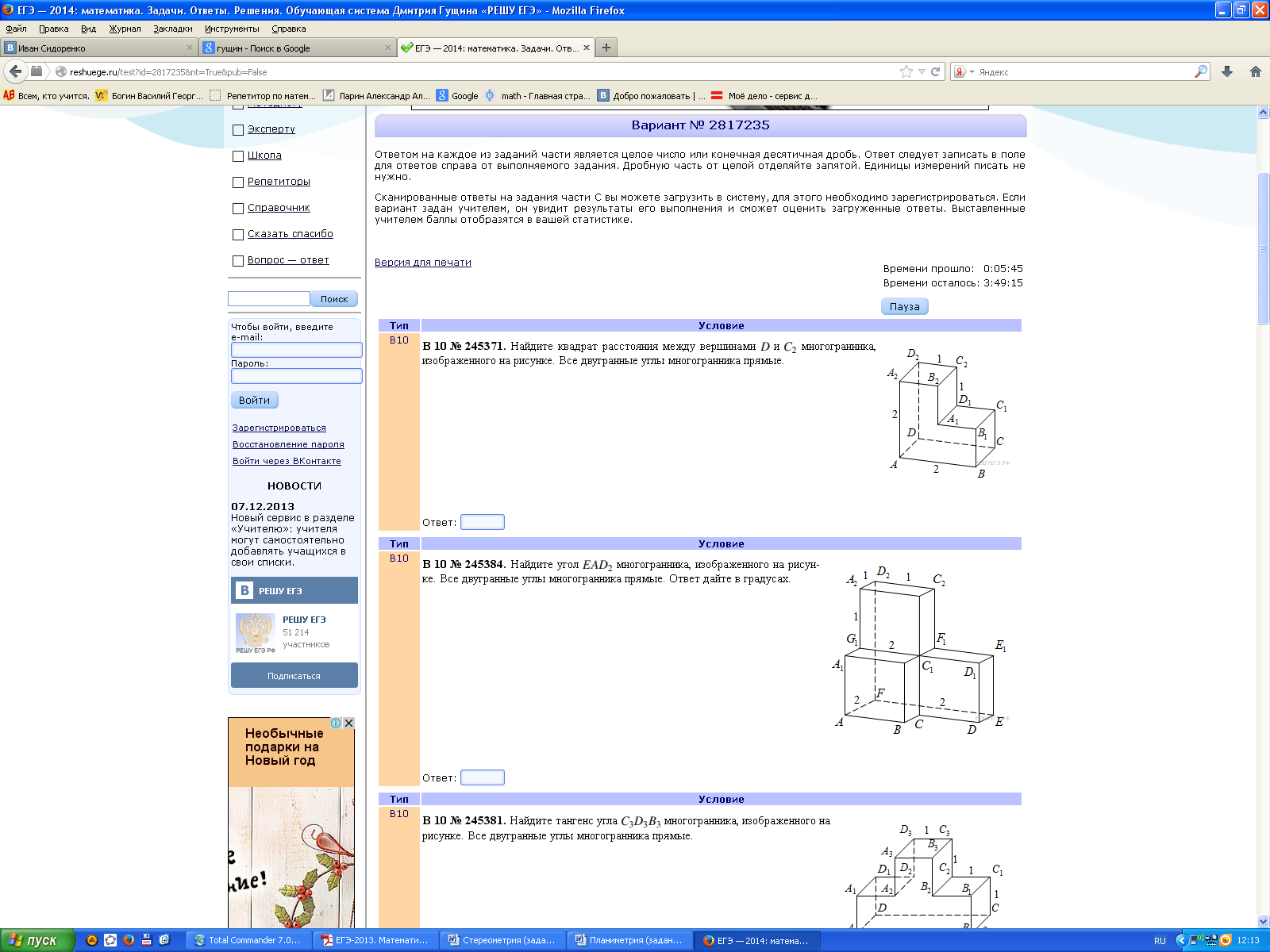Image resolution: width=1270 pixels, height=952 pixels.
Task: Open the Всем, кто учится bookmark
Action: [x=46, y=95]
